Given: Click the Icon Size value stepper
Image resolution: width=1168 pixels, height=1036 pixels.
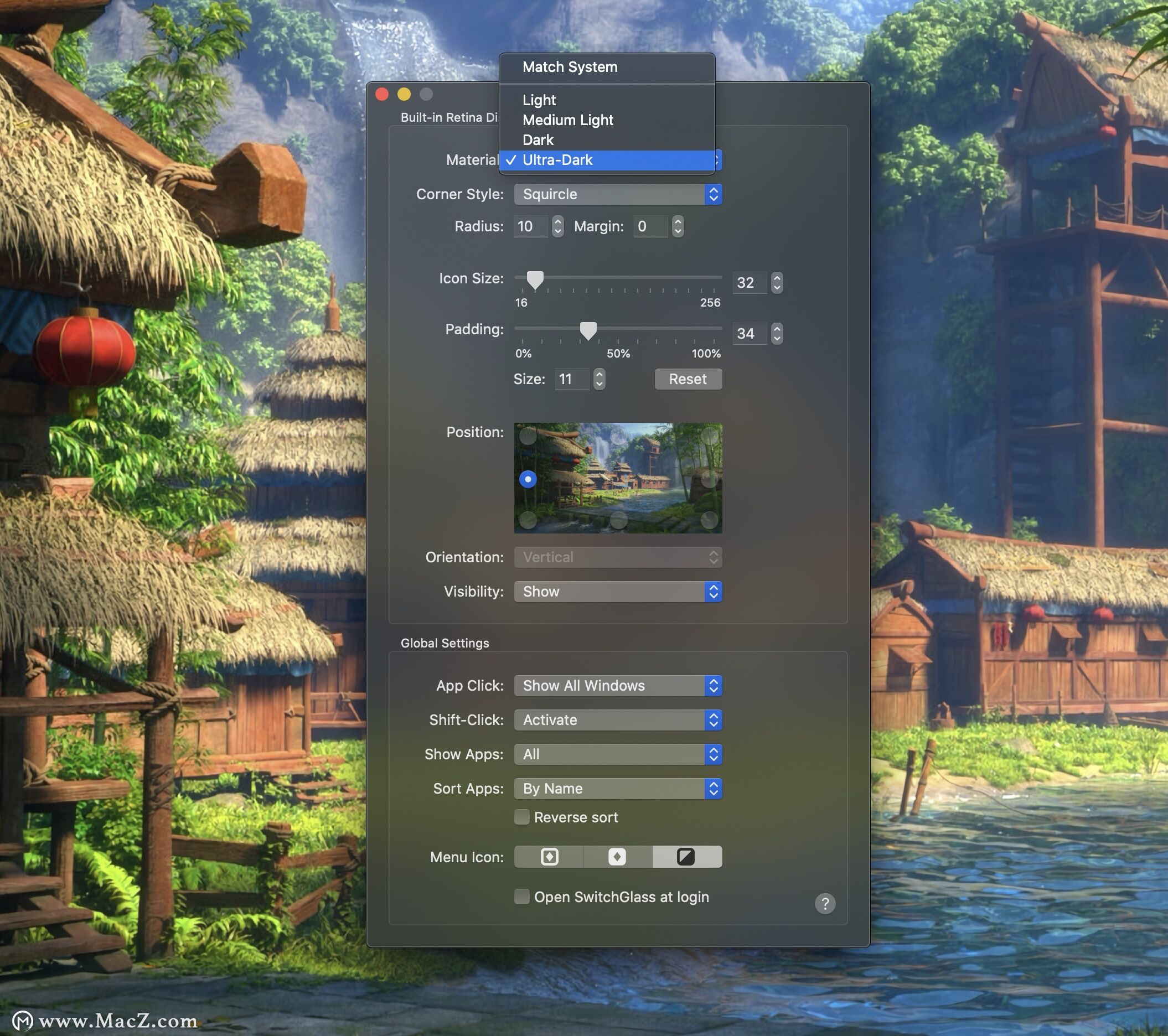Looking at the screenshot, I should click(777, 282).
